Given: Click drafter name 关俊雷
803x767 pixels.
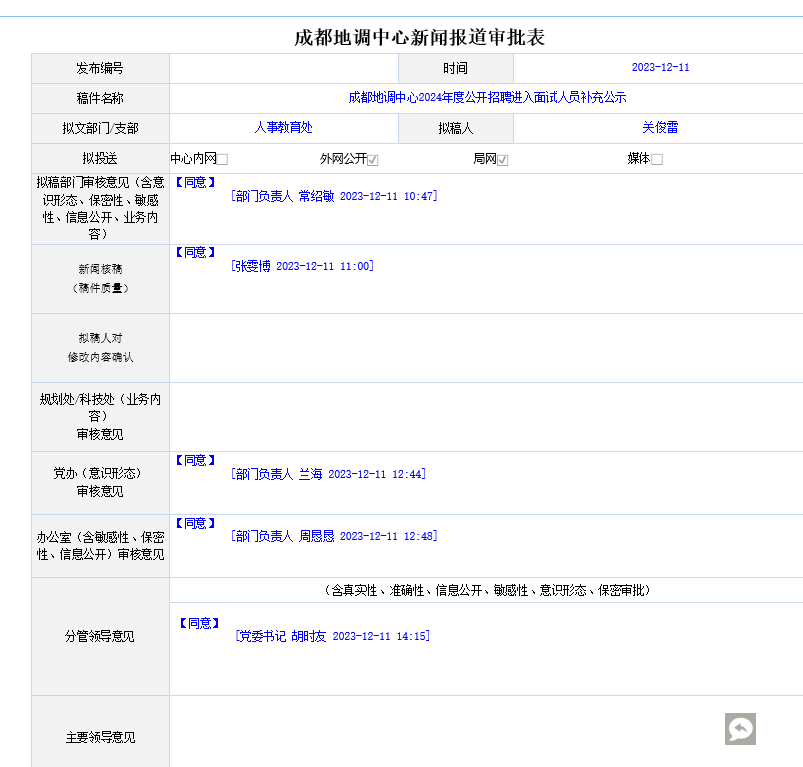Looking at the screenshot, I should pyautogui.click(x=659, y=128).
